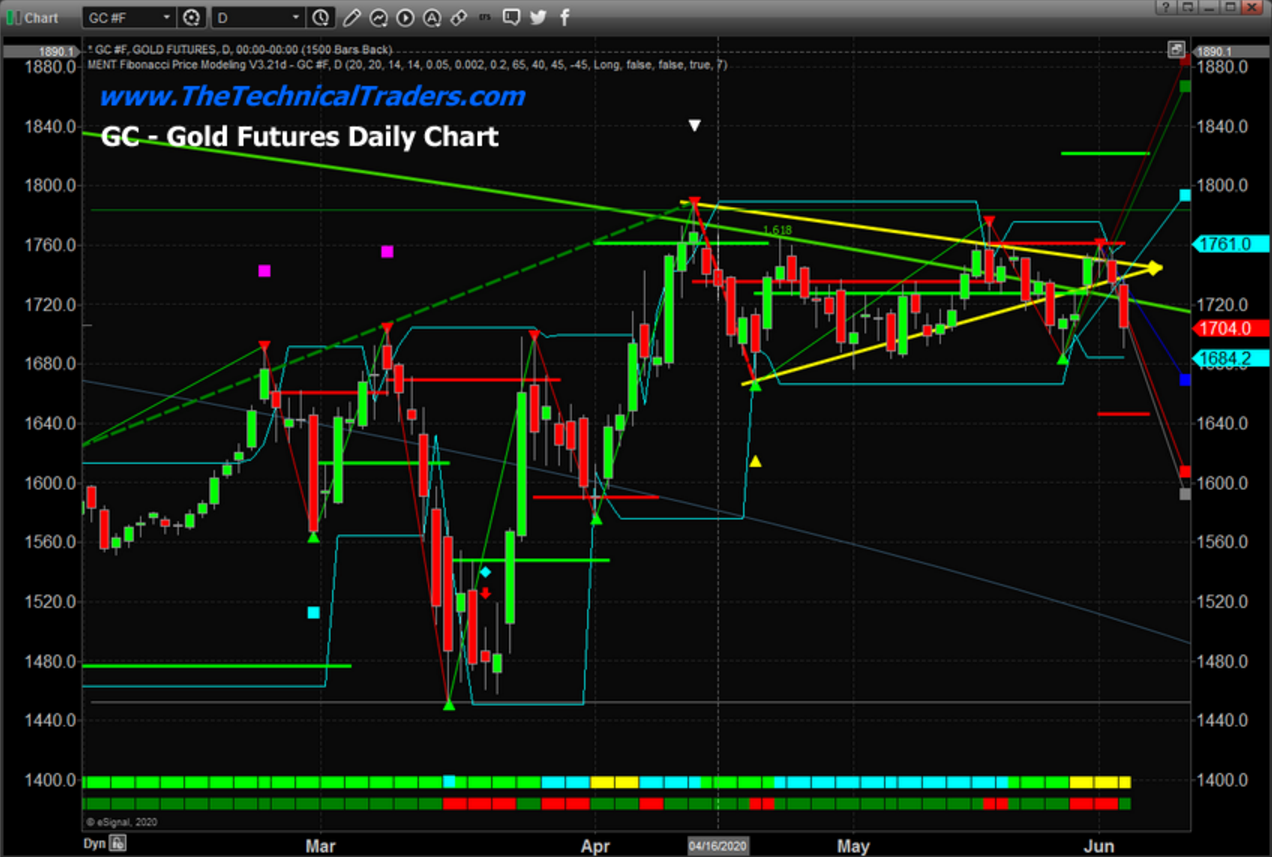Toggle the green chart link indicator
Image resolution: width=1272 pixels, height=857 pixels.
tap(11, 17)
